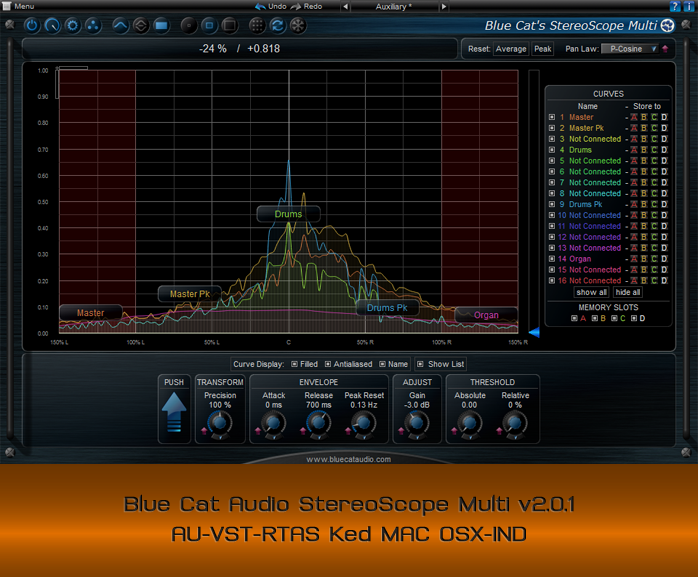
Task: Click the Blue Cat logo icon beside title
Action: [667, 25]
